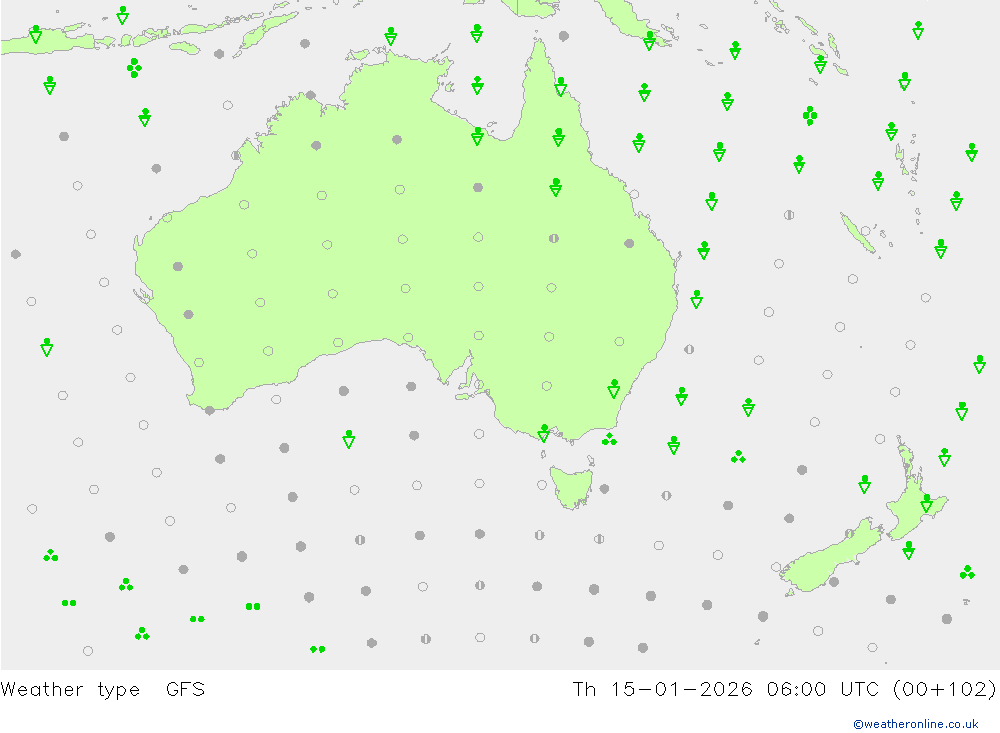Click the shower symbol on eastern New Guinea
1000x733 pixels.
[649, 41]
